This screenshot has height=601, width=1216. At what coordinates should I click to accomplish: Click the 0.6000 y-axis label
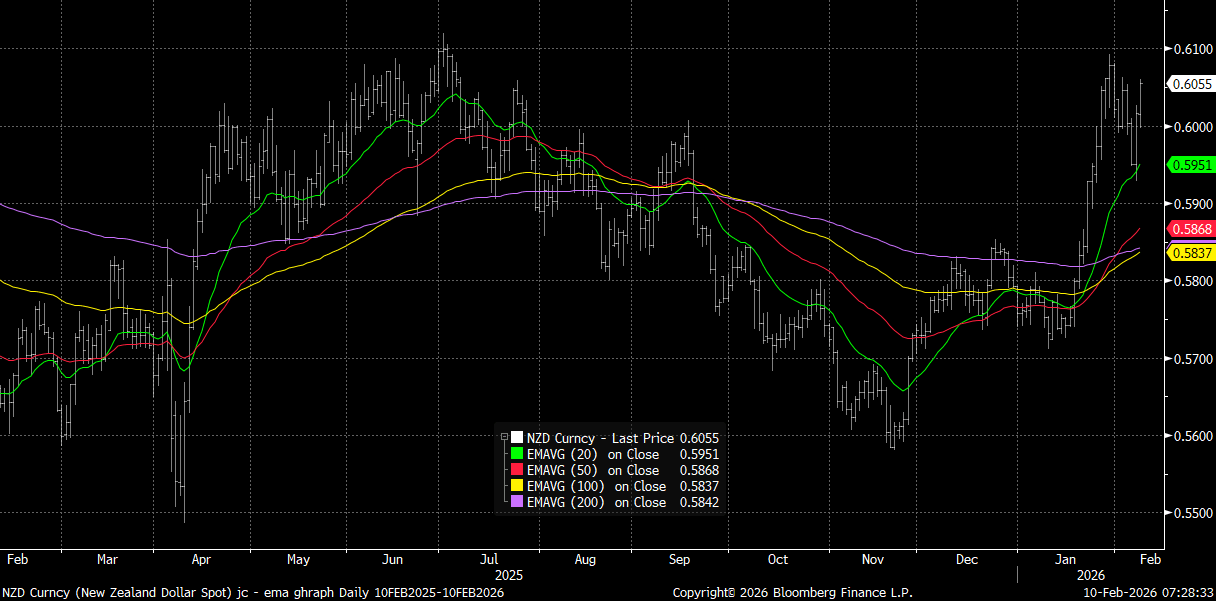(1191, 126)
